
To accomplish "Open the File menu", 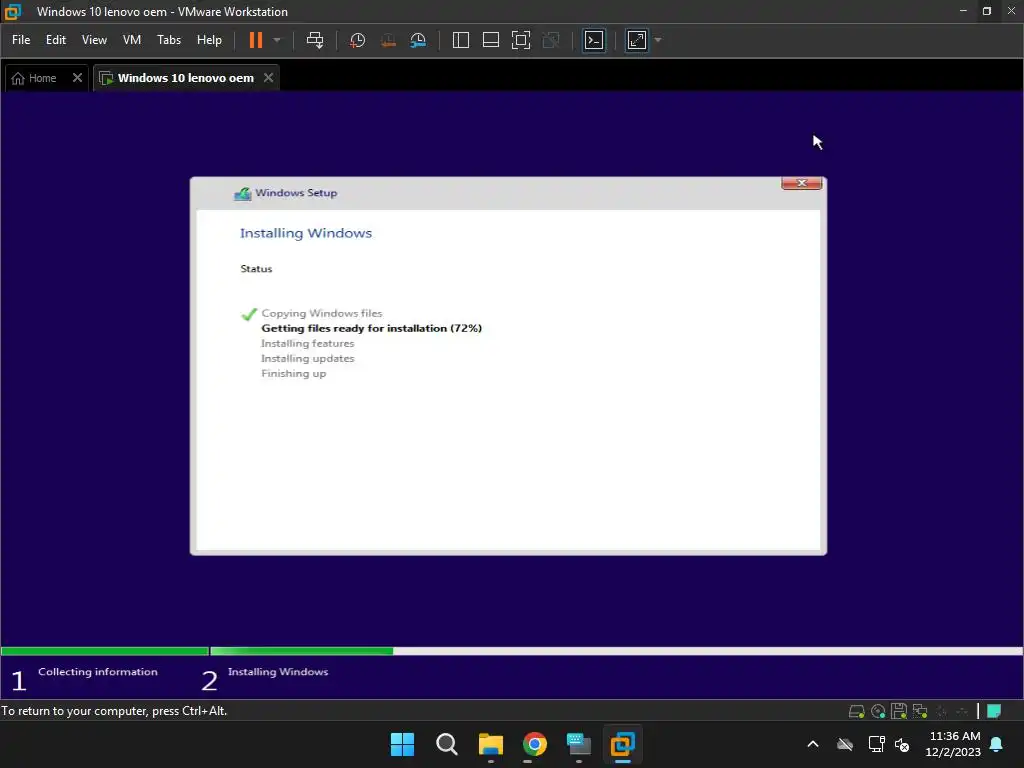I will pos(21,40).
